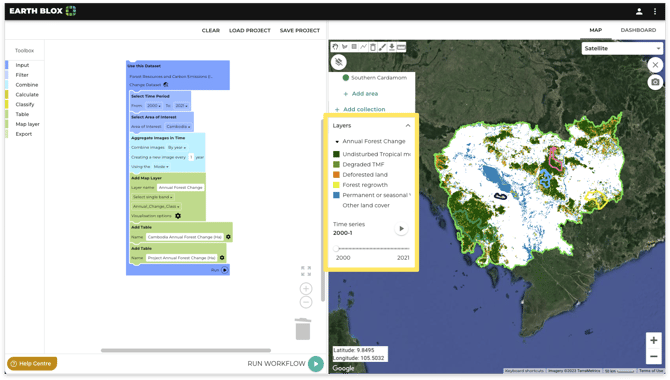Click the Run play icon on workflow block
This screenshot has height=380, width=670.
click(x=225, y=270)
